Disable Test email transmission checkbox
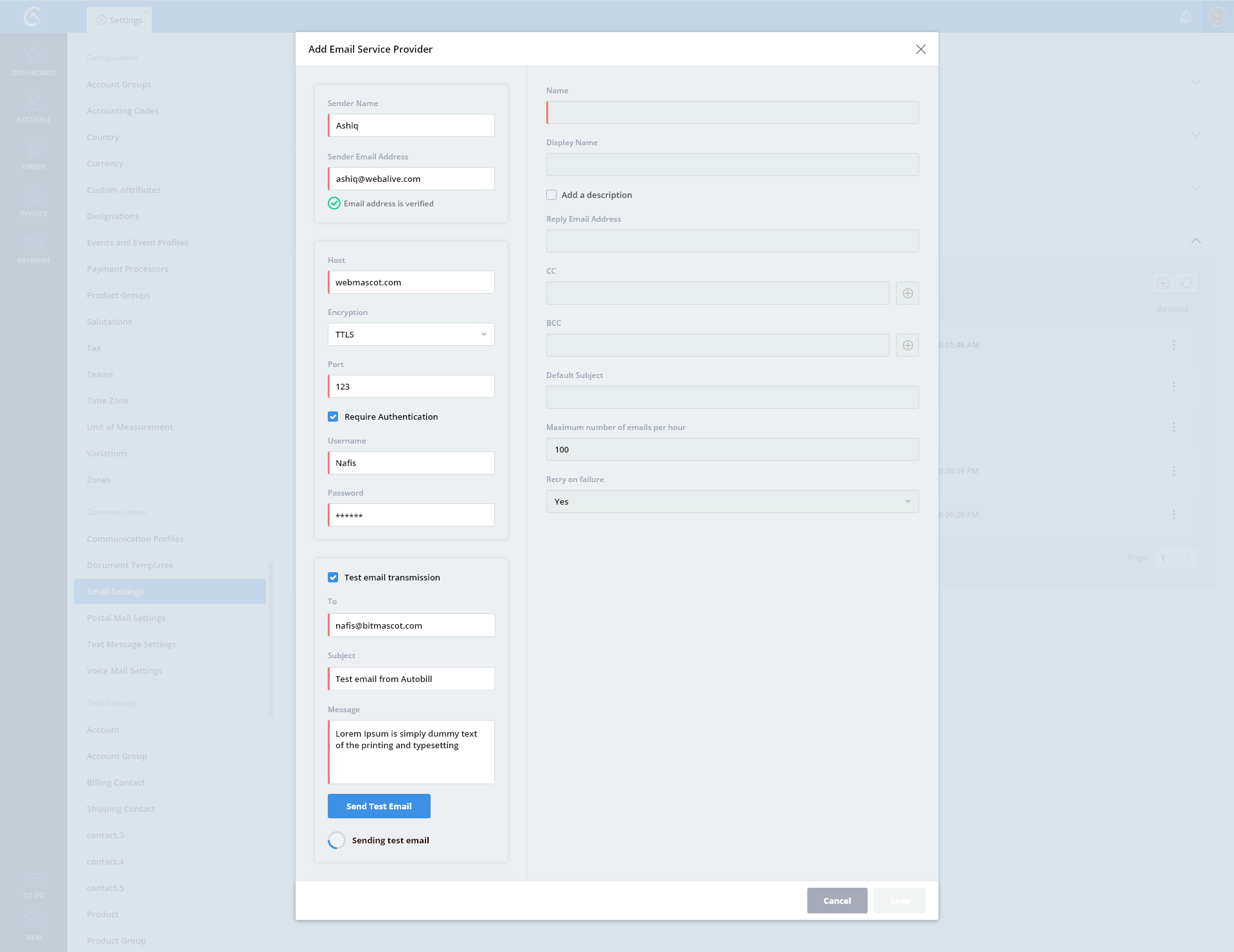Screen dimensions: 1234x952 (x=333, y=577)
